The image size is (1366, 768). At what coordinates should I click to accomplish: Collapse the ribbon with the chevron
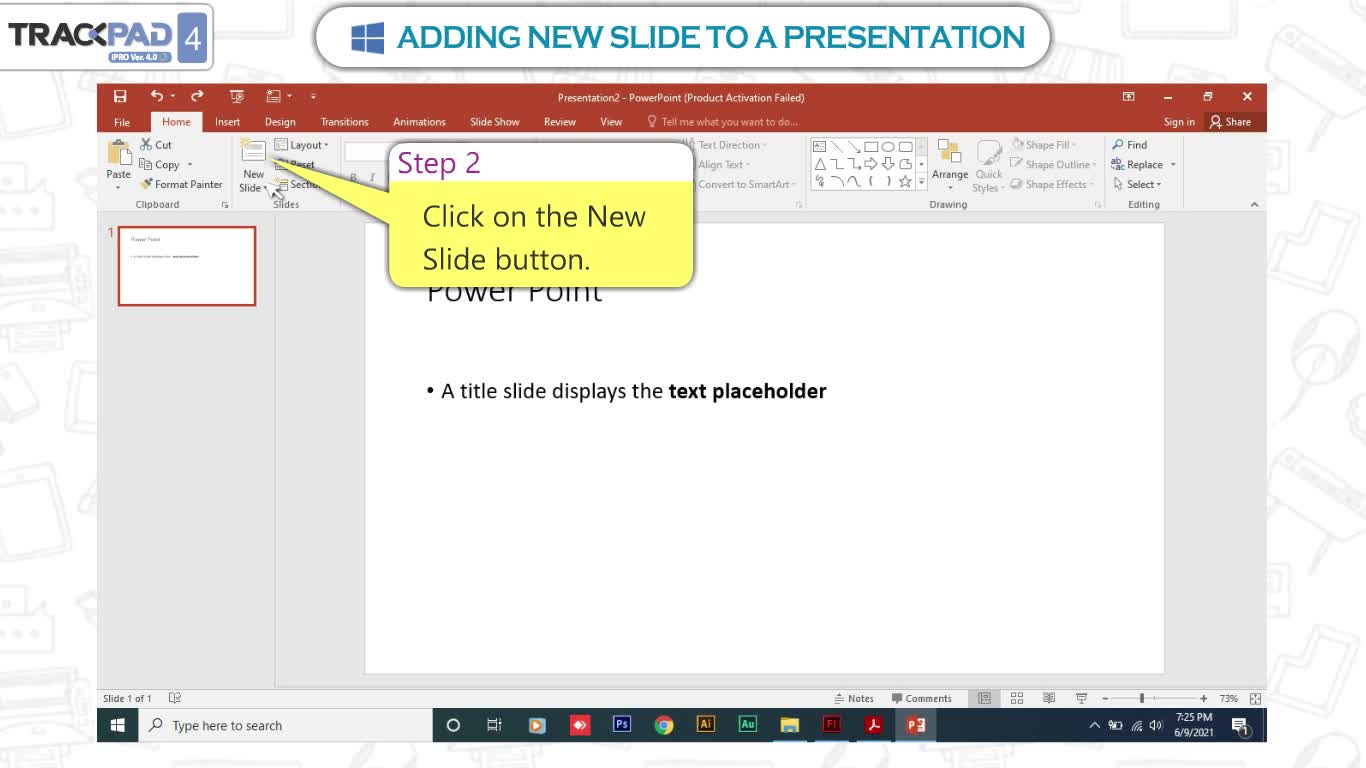pos(1255,205)
